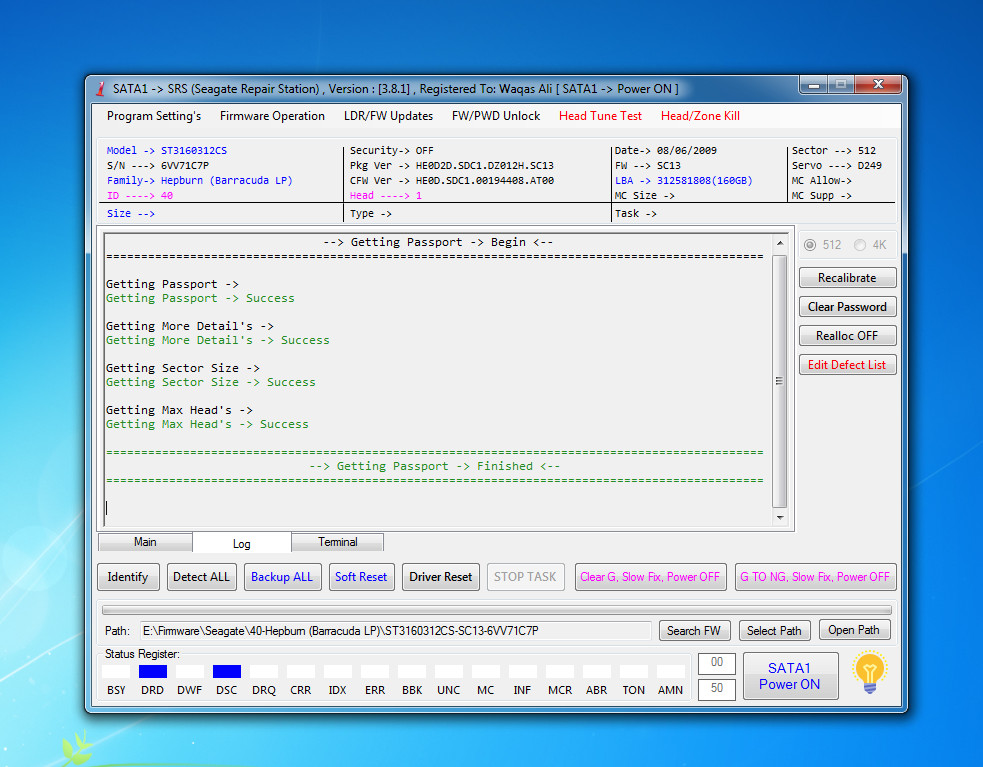Click the Backup ALL button

click(281, 577)
